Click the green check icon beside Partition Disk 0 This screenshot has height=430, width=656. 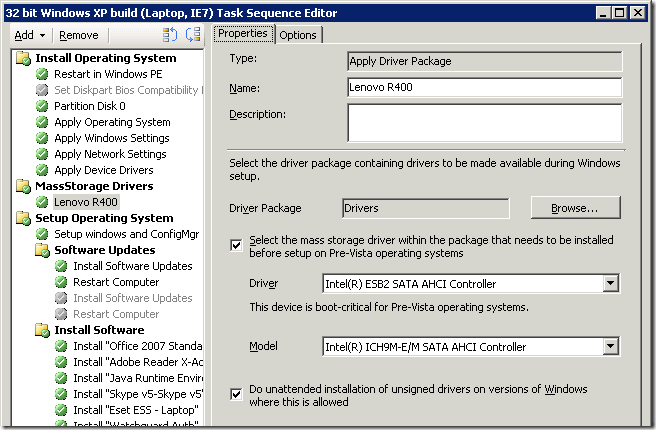(x=42, y=106)
